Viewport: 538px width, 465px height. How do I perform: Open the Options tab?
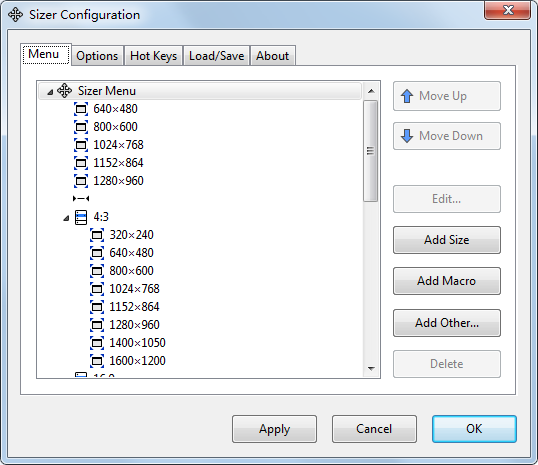click(x=97, y=56)
